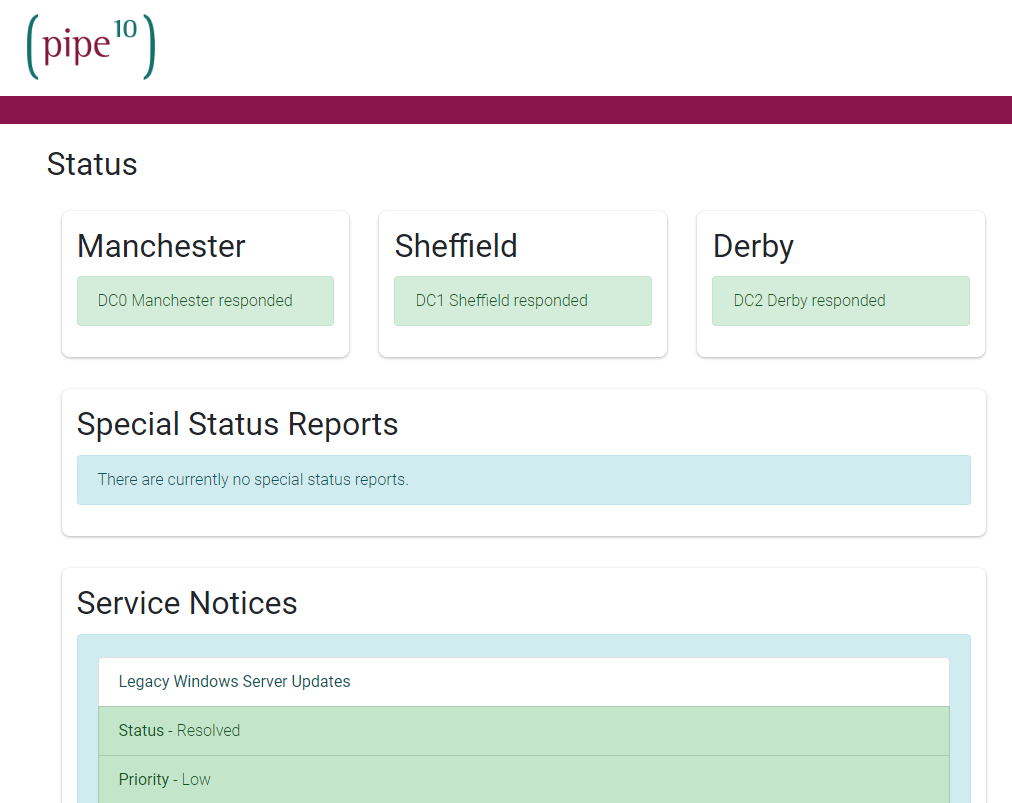Click the Service Notices heading

(187, 603)
